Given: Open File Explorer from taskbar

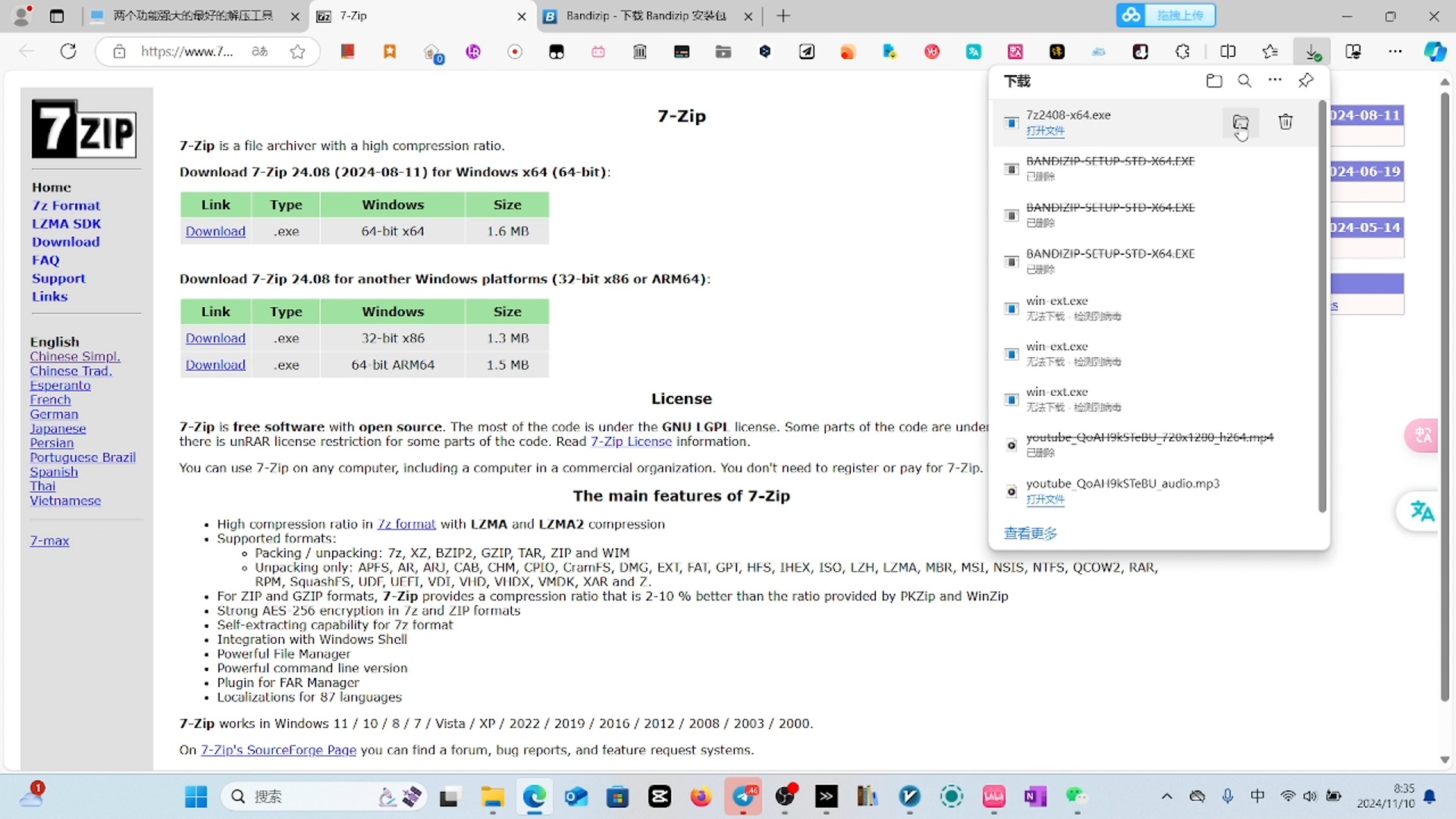Looking at the screenshot, I should tap(492, 796).
